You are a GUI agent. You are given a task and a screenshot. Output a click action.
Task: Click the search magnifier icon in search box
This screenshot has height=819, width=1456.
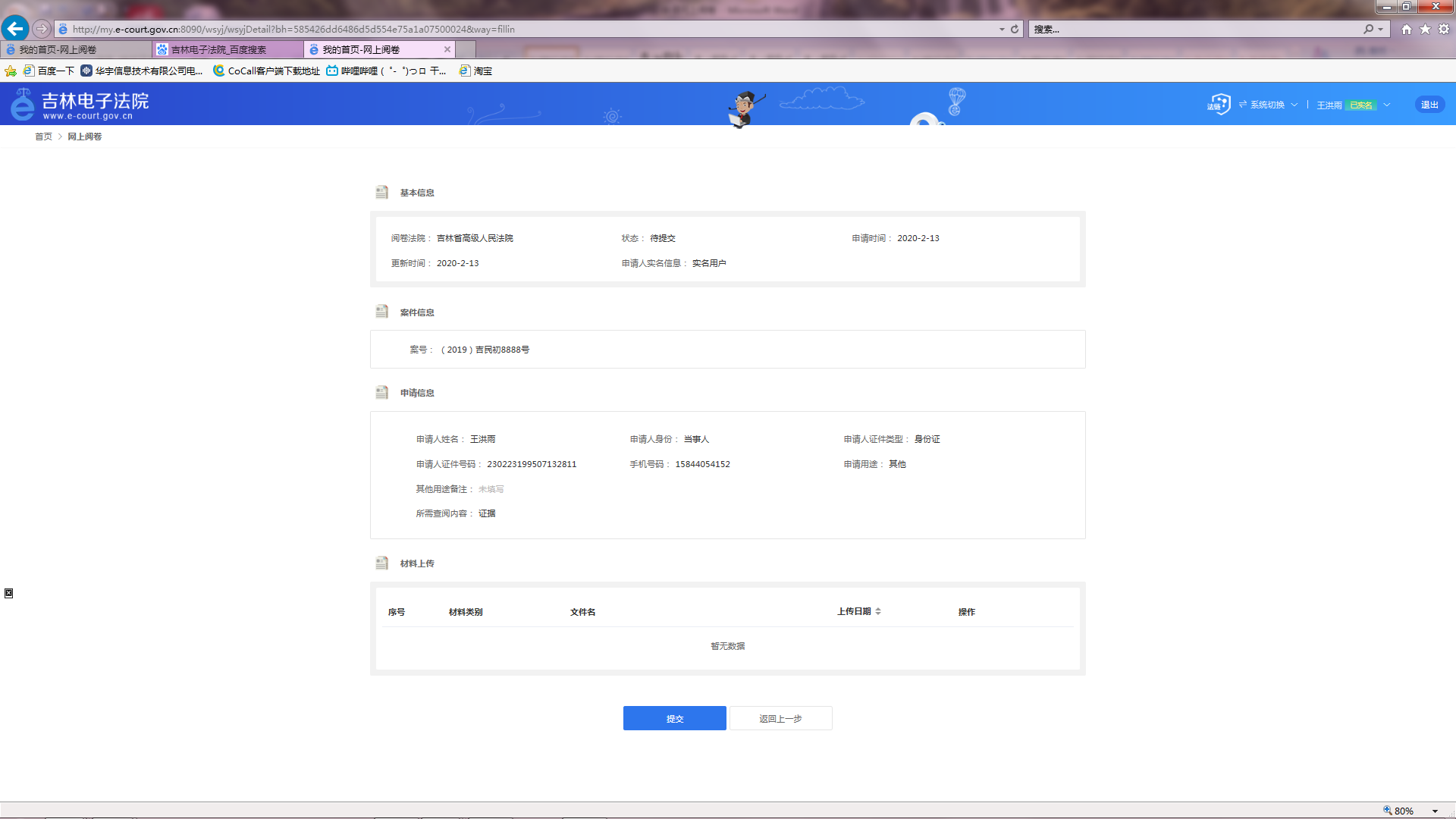[1368, 29]
